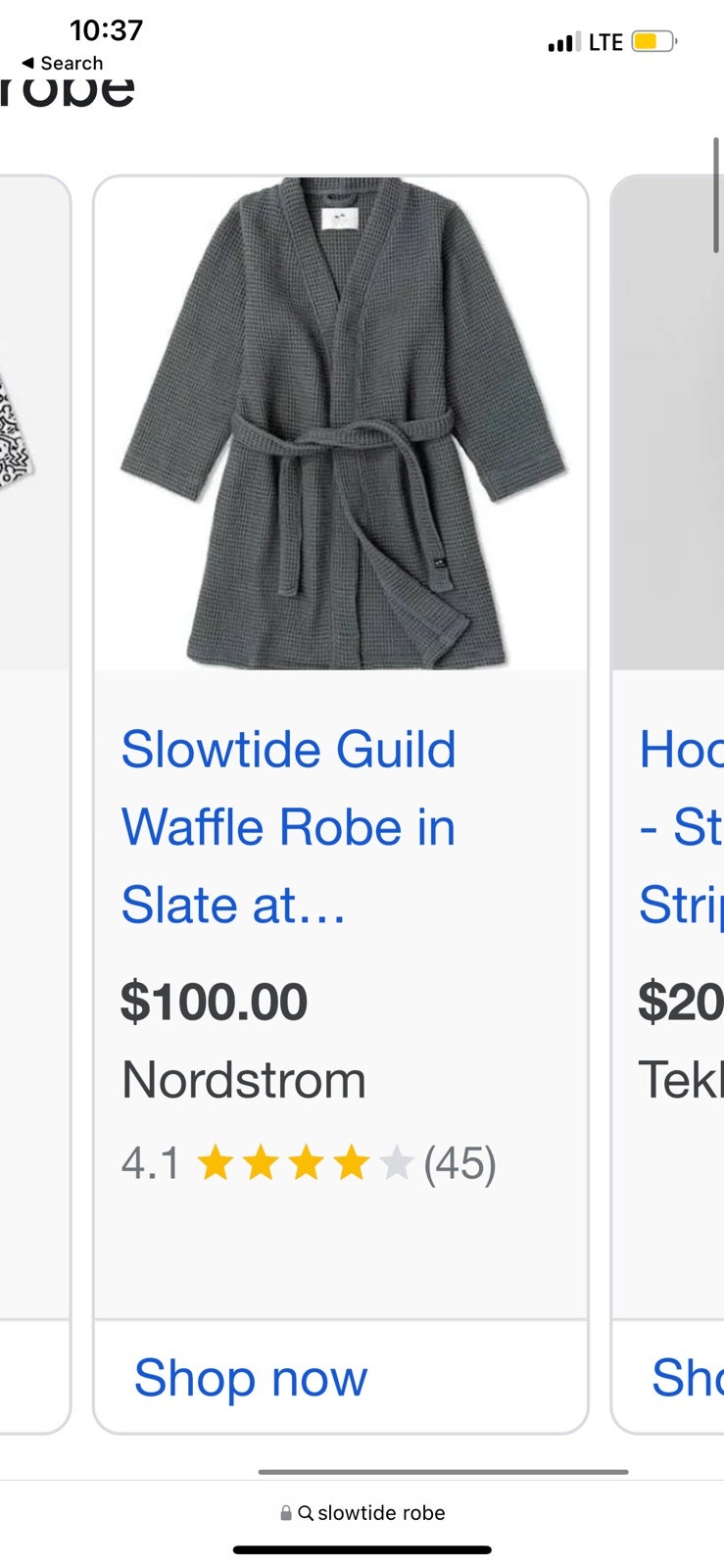The width and height of the screenshot is (724, 1568).
Task: Tap the cellular signal bars icon
Action: tap(563, 42)
